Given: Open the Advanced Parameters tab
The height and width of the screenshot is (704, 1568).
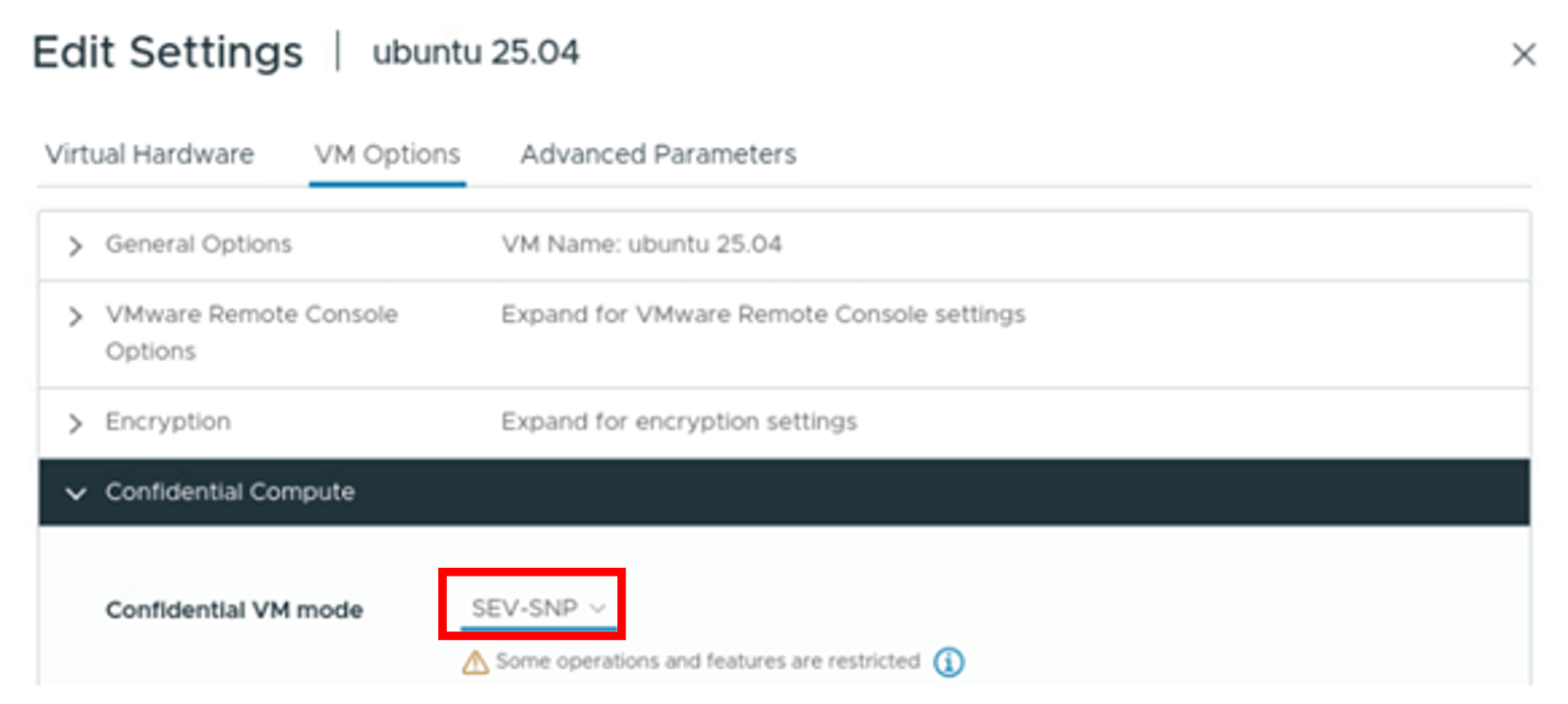Looking at the screenshot, I should click(x=658, y=154).
